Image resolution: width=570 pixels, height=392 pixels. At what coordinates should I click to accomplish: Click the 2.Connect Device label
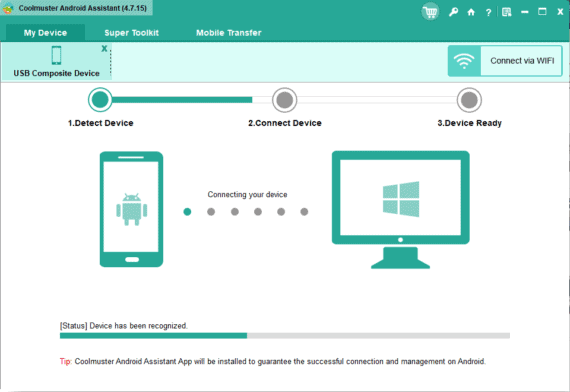285,123
